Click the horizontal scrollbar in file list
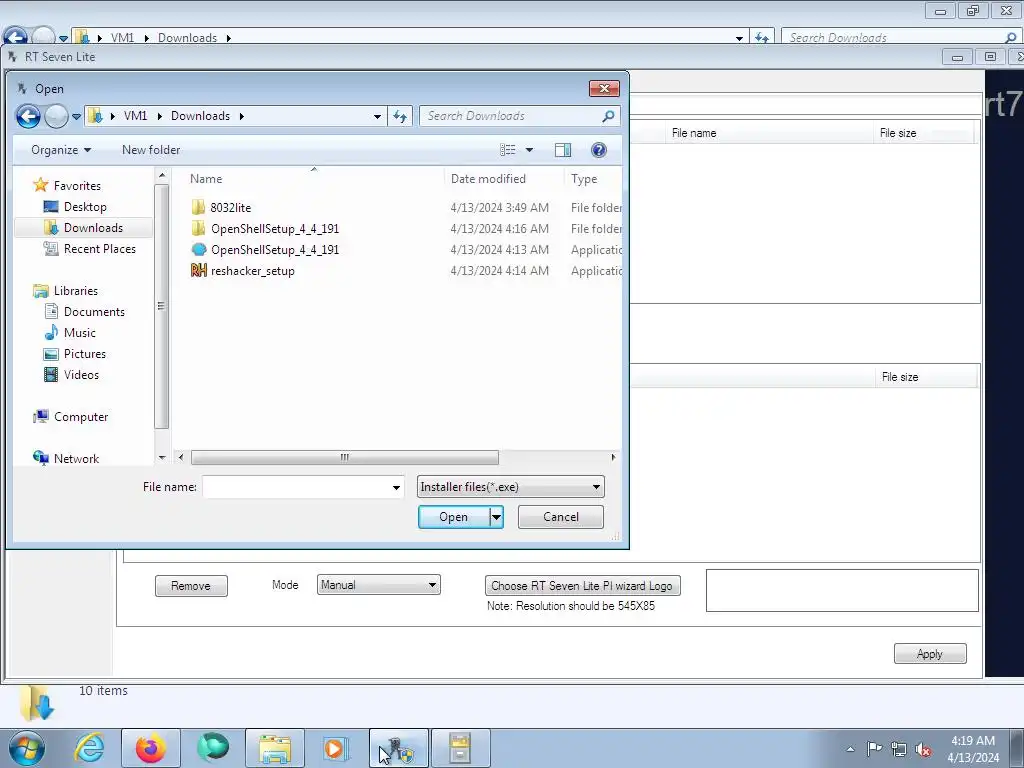1024x768 pixels. point(345,457)
